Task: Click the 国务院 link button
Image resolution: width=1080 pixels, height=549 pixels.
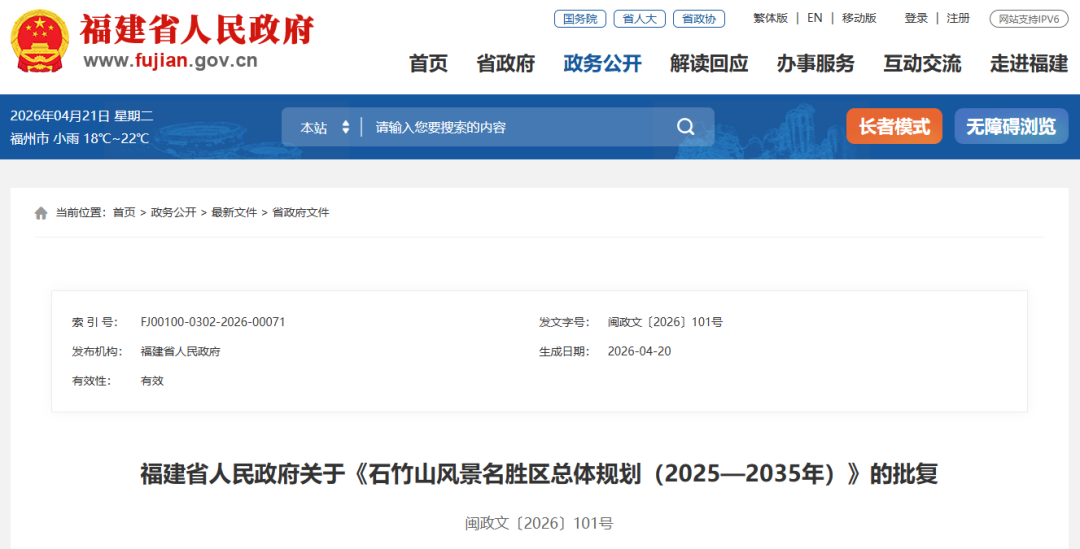Action: 580,18
